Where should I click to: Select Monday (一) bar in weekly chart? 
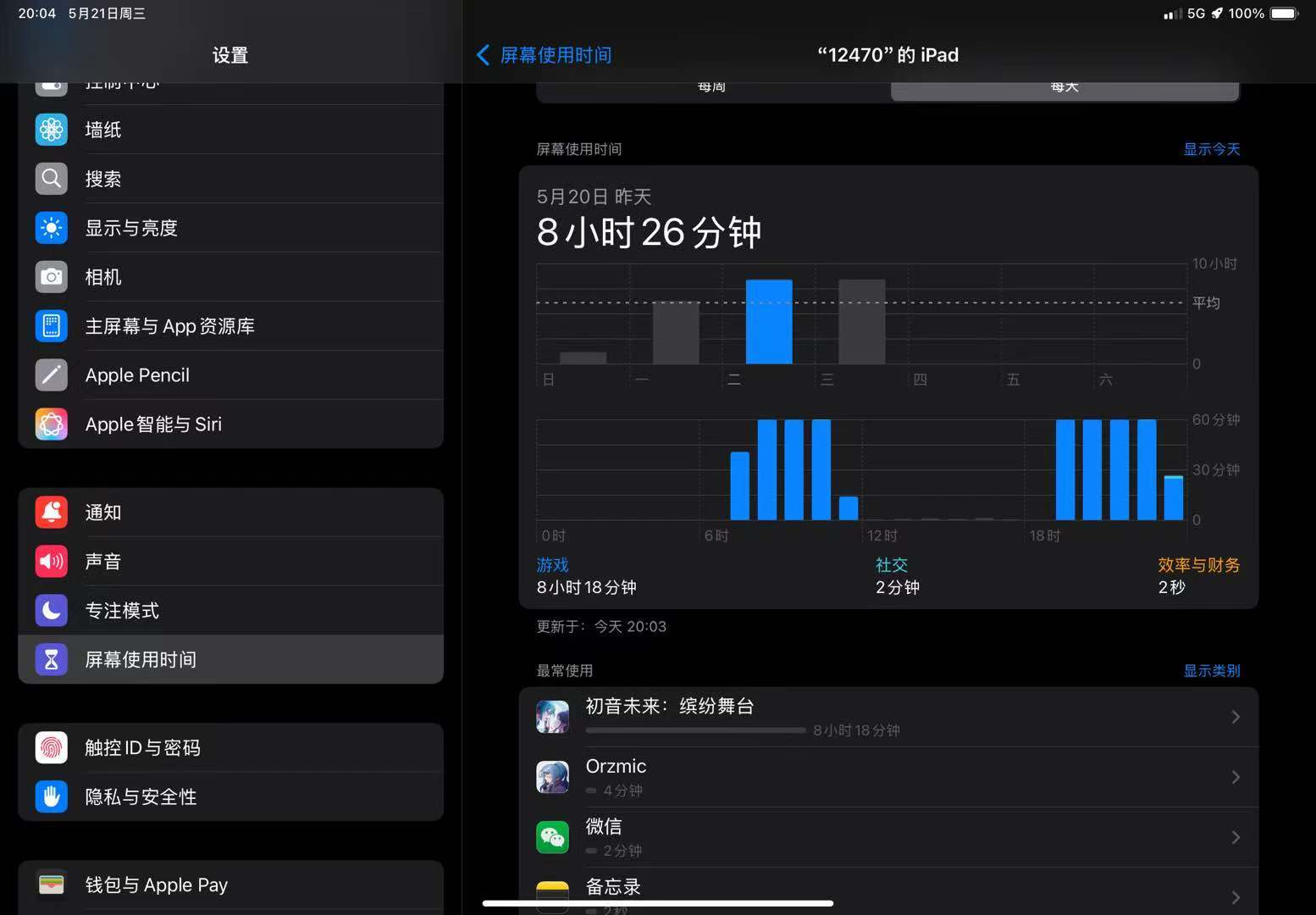676,333
